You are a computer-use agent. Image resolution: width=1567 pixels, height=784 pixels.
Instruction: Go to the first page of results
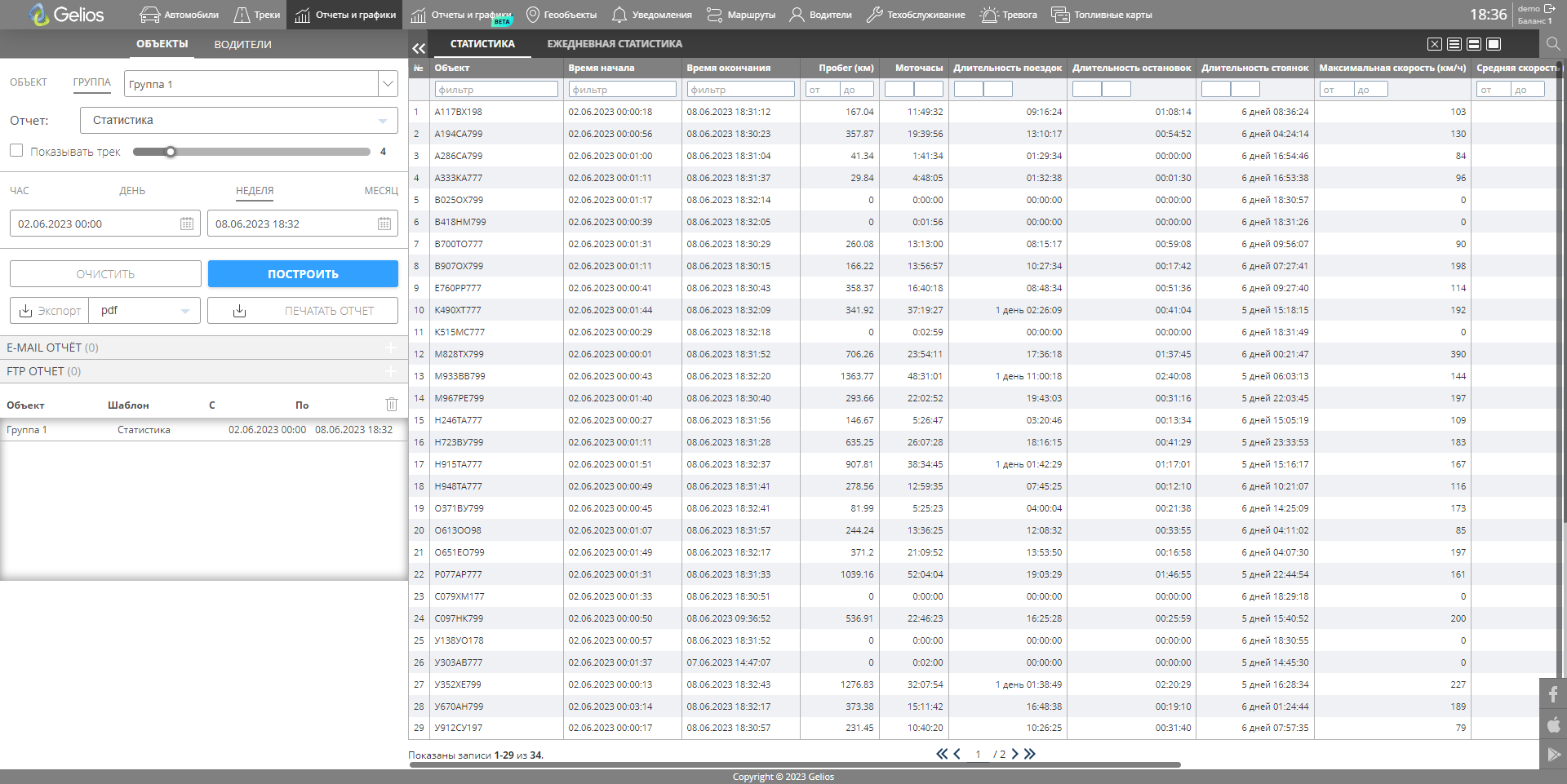(942, 754)
